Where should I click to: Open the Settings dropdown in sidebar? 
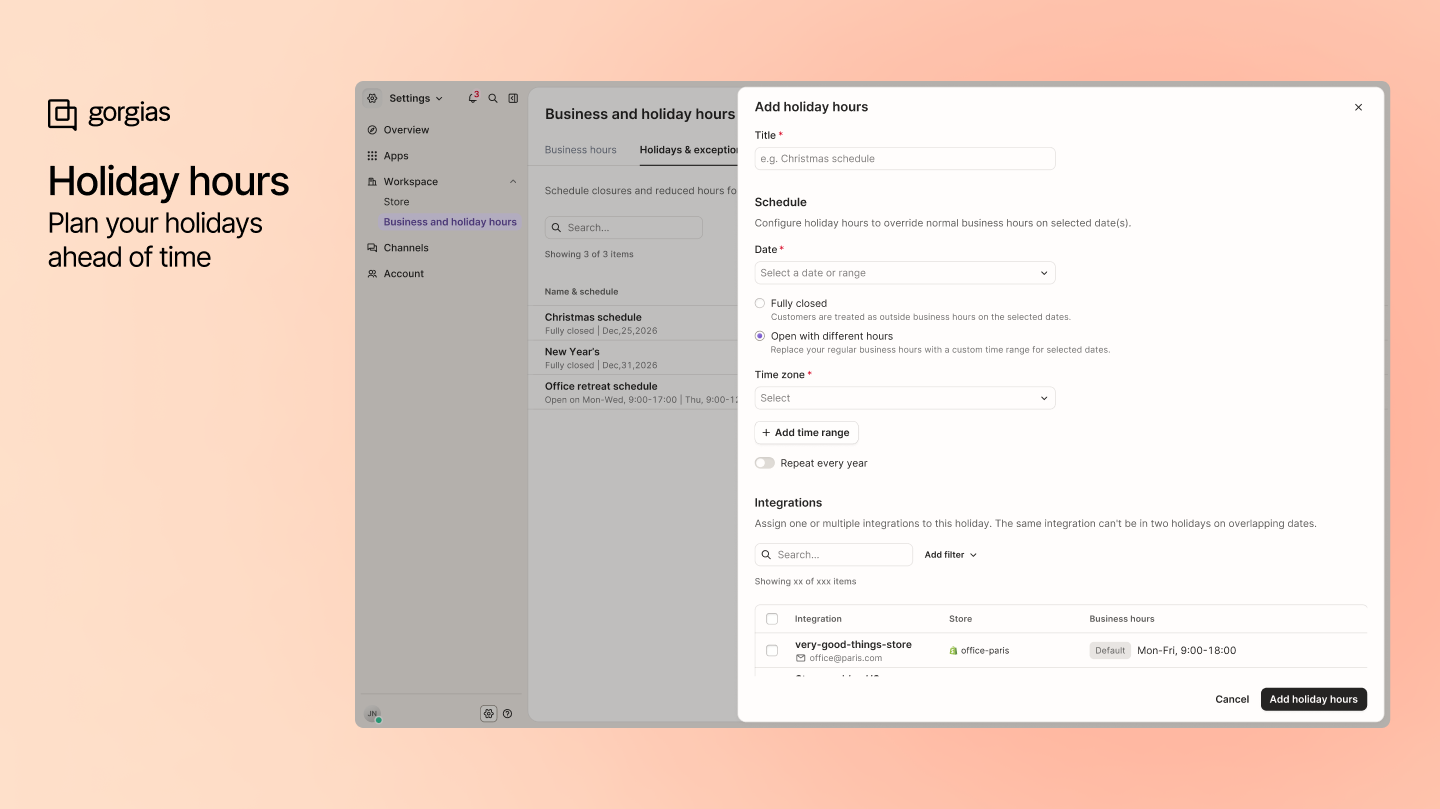[x=416, y=98]
